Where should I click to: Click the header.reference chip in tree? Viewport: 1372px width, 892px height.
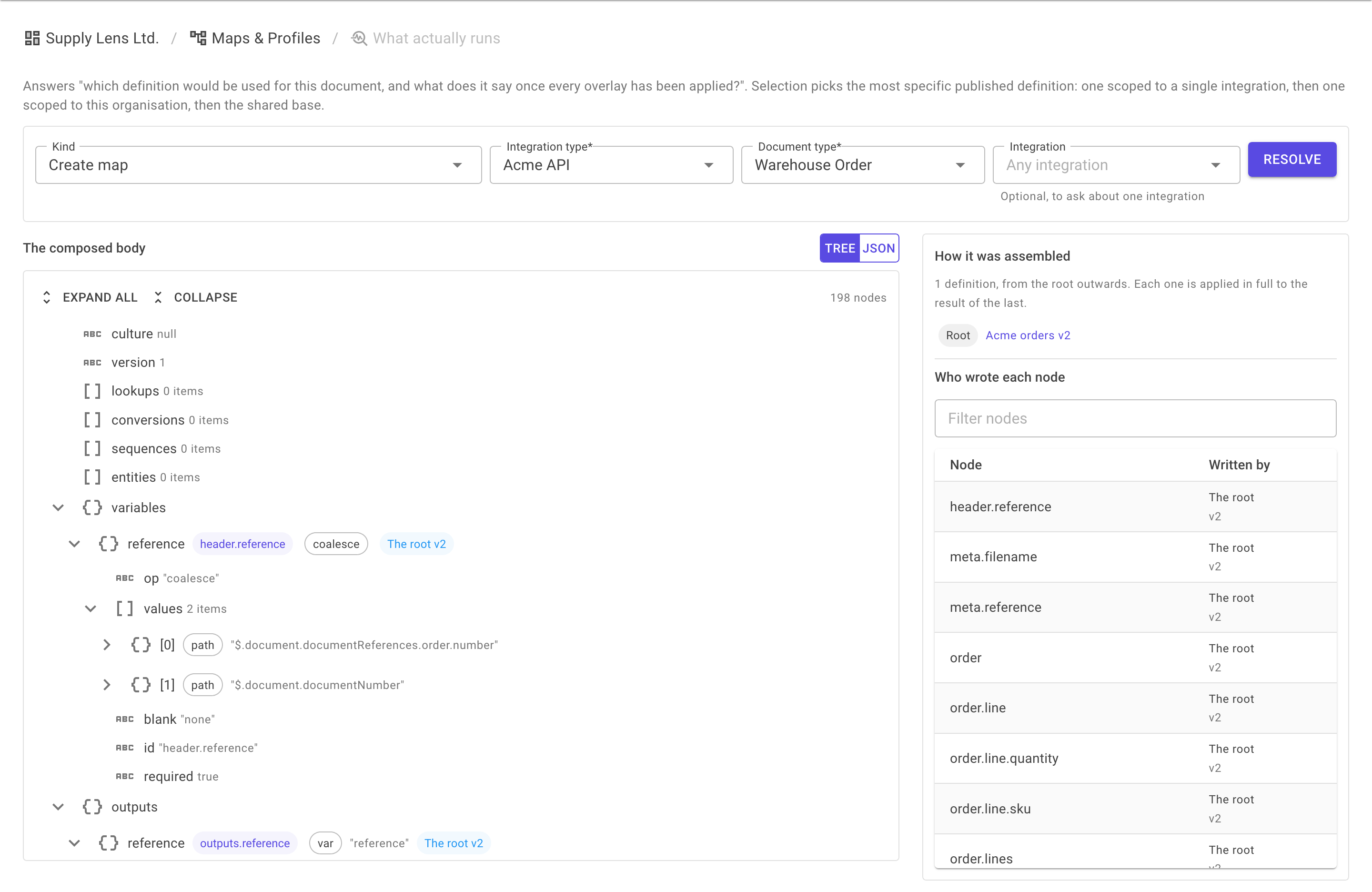[242, 544]
